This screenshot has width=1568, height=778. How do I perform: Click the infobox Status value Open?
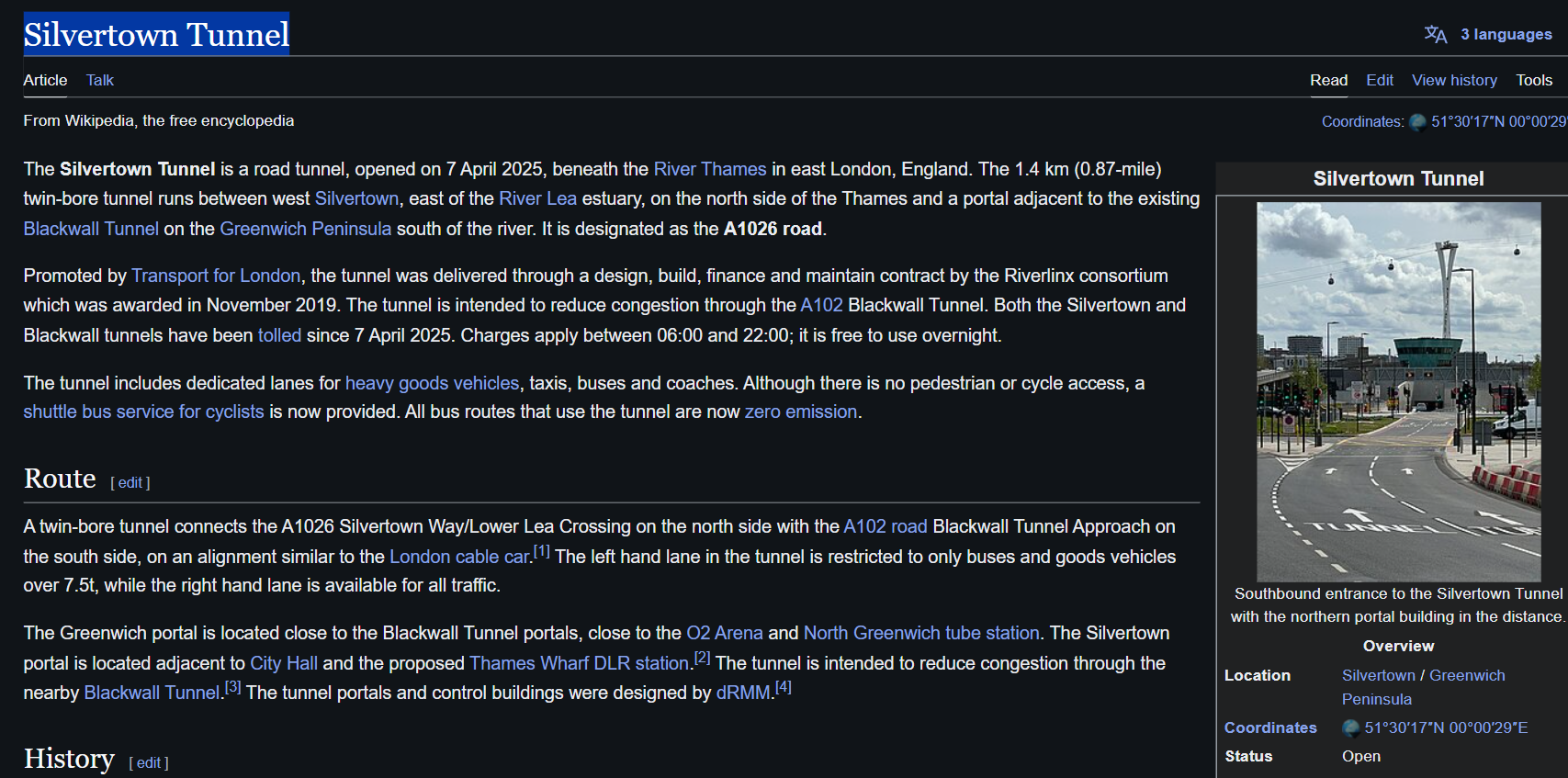1361,756
